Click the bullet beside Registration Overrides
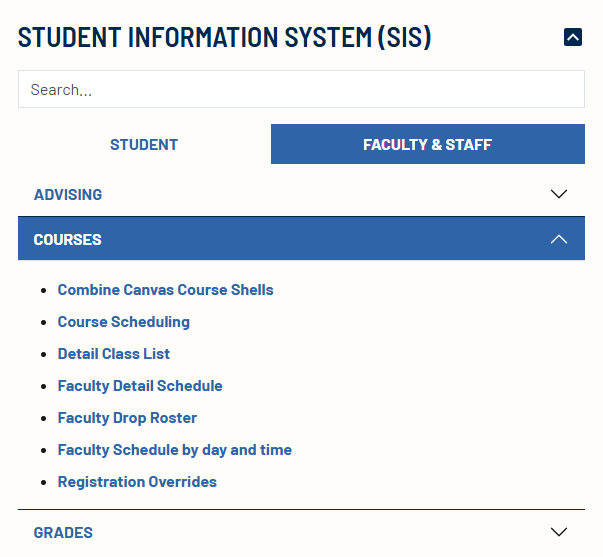603x557 pixels. pos(44,483)
